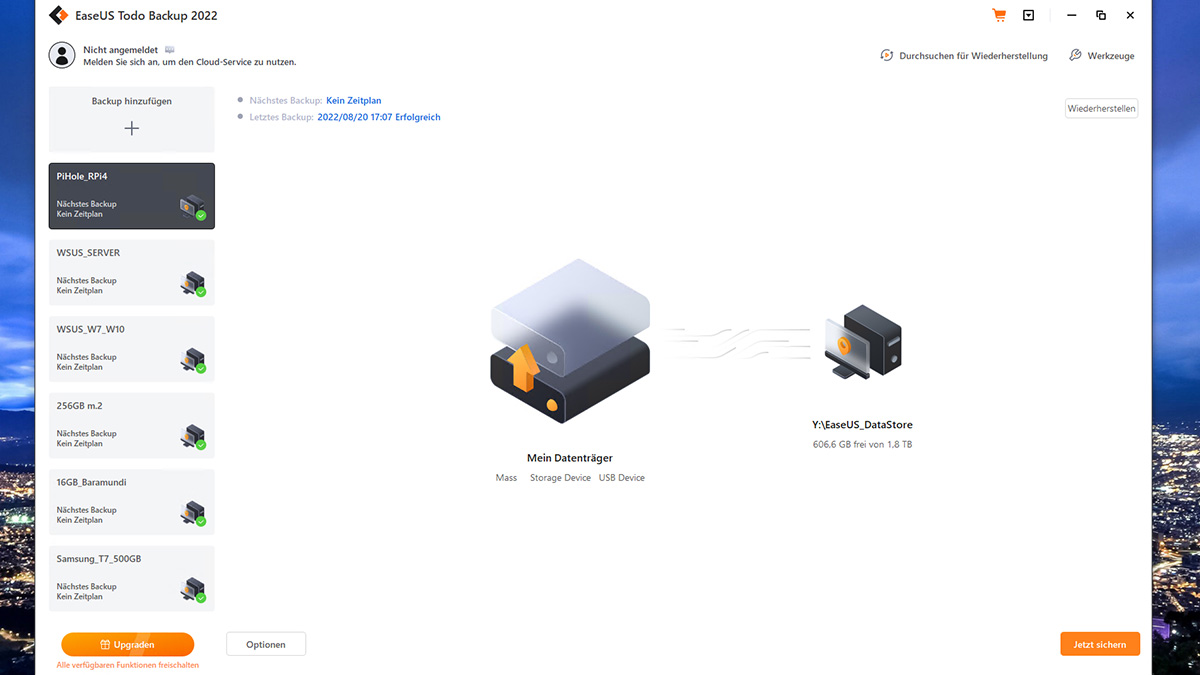Click the Mass Storage Device USB Device text
Image resolution: width=1200 pixels, height=675 pixels.
point(570,478)
